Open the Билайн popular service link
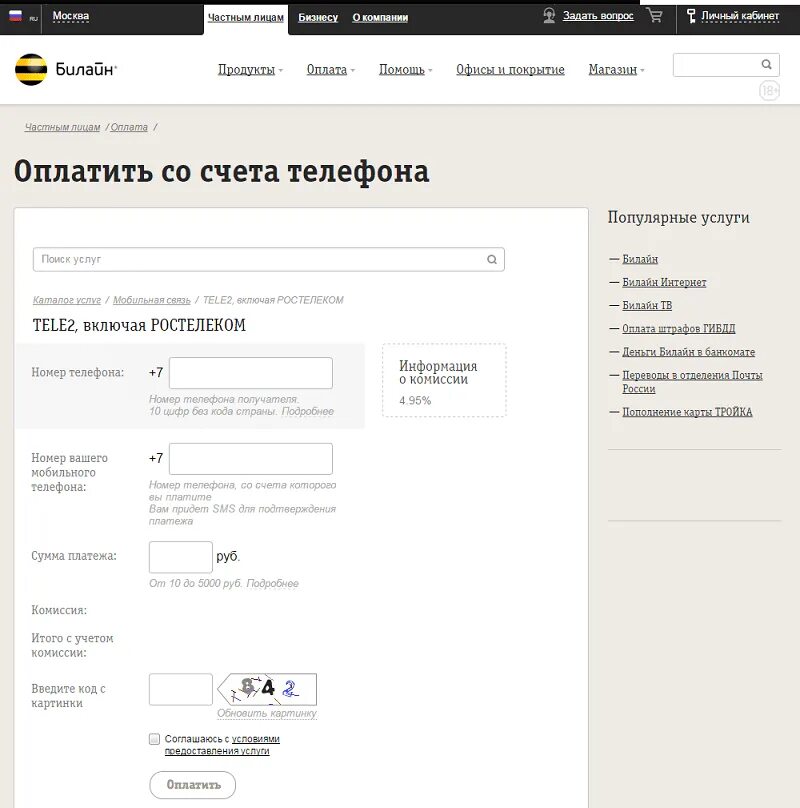 tap(640, 259)
